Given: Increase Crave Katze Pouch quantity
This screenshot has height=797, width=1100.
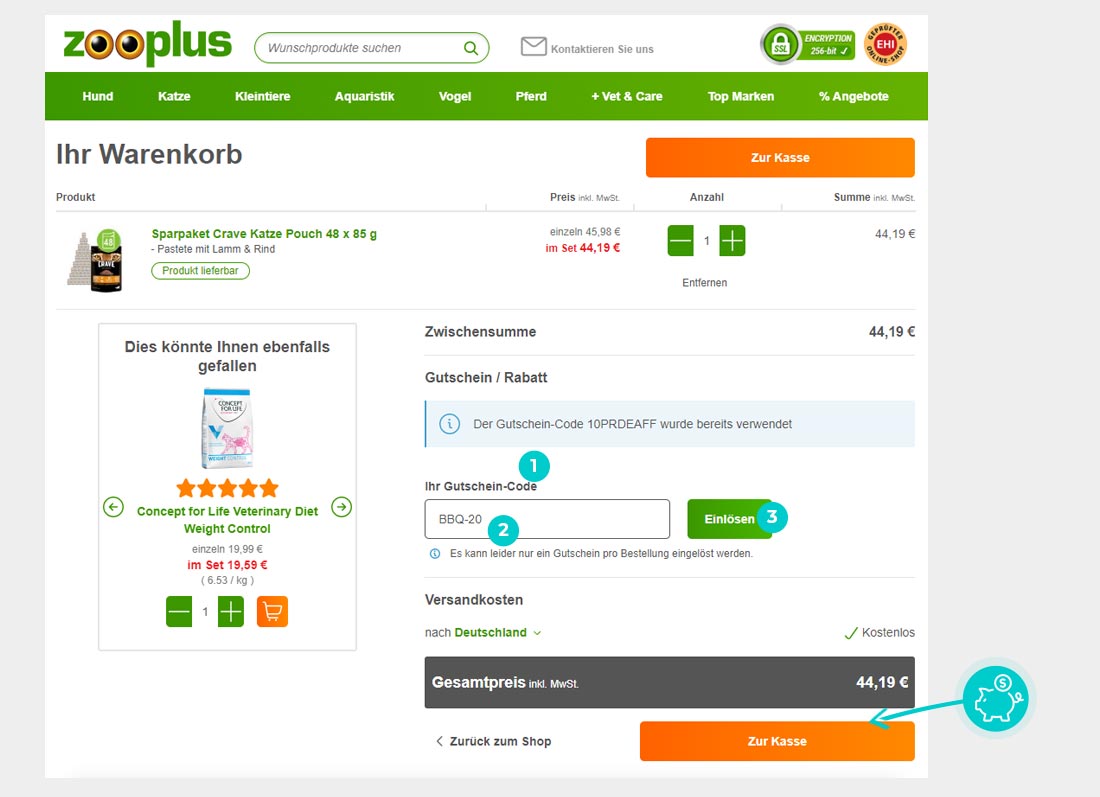Looking at the screenshot, I should 732,241.
